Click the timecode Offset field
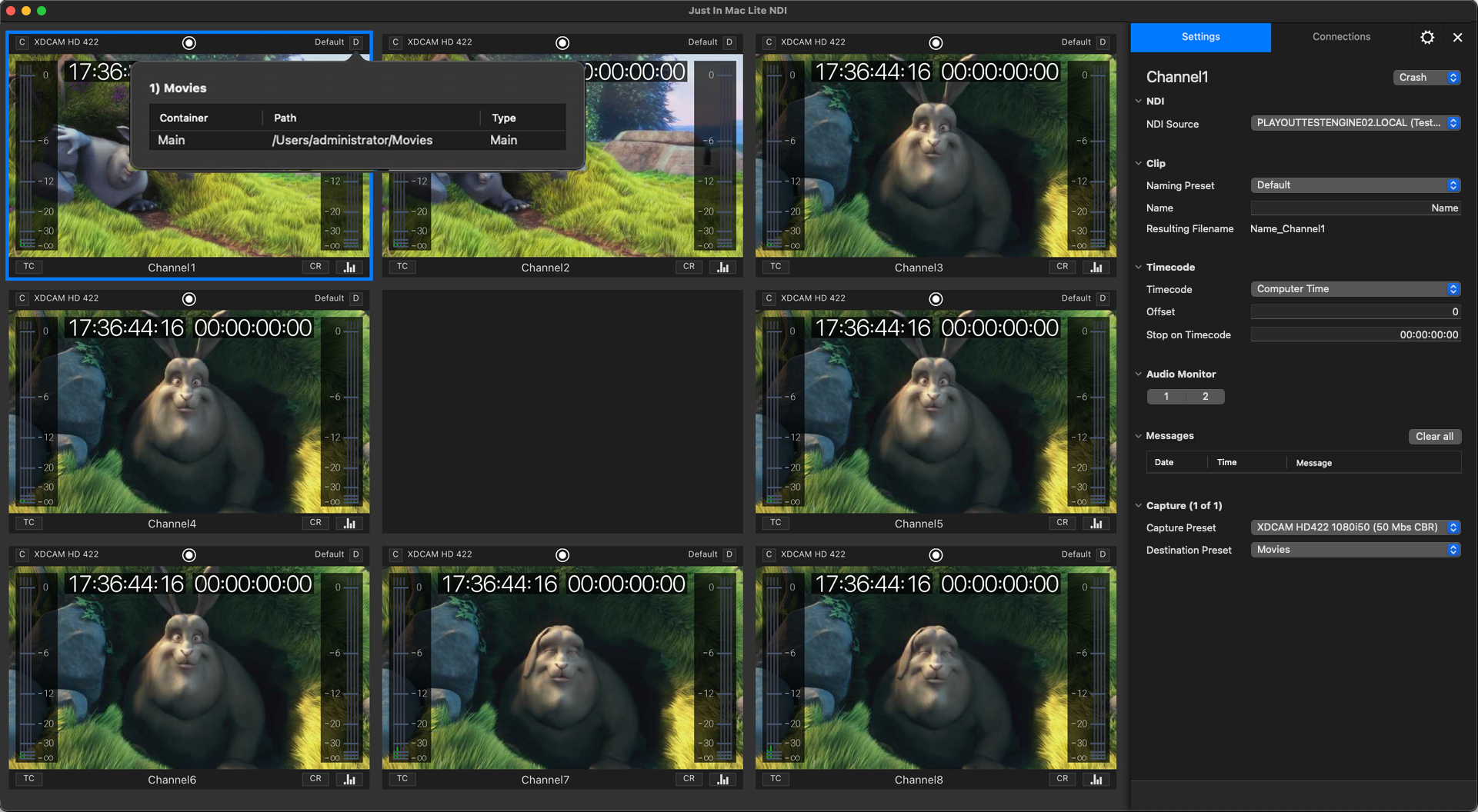The image size is (1478, 812). 1356,312
